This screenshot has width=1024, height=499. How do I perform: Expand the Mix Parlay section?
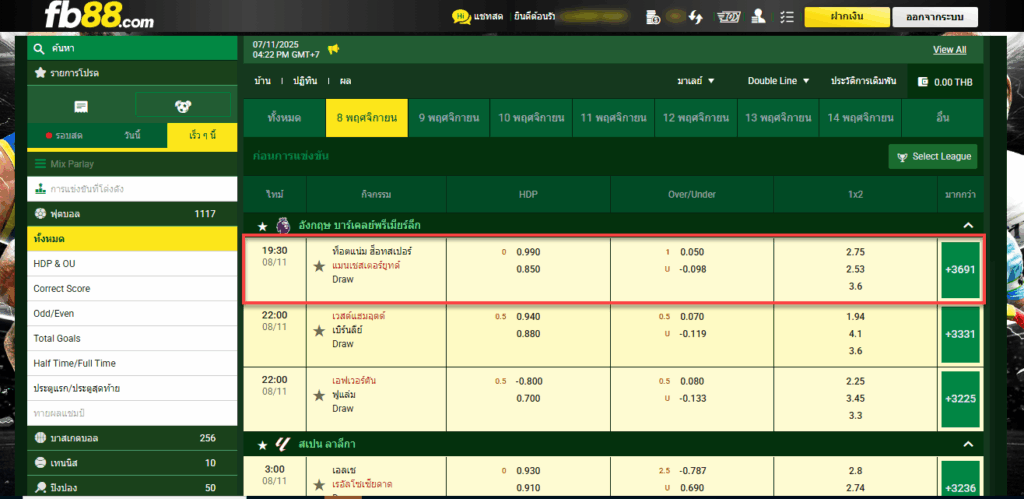pyautogui.click(x=132, y=164)
